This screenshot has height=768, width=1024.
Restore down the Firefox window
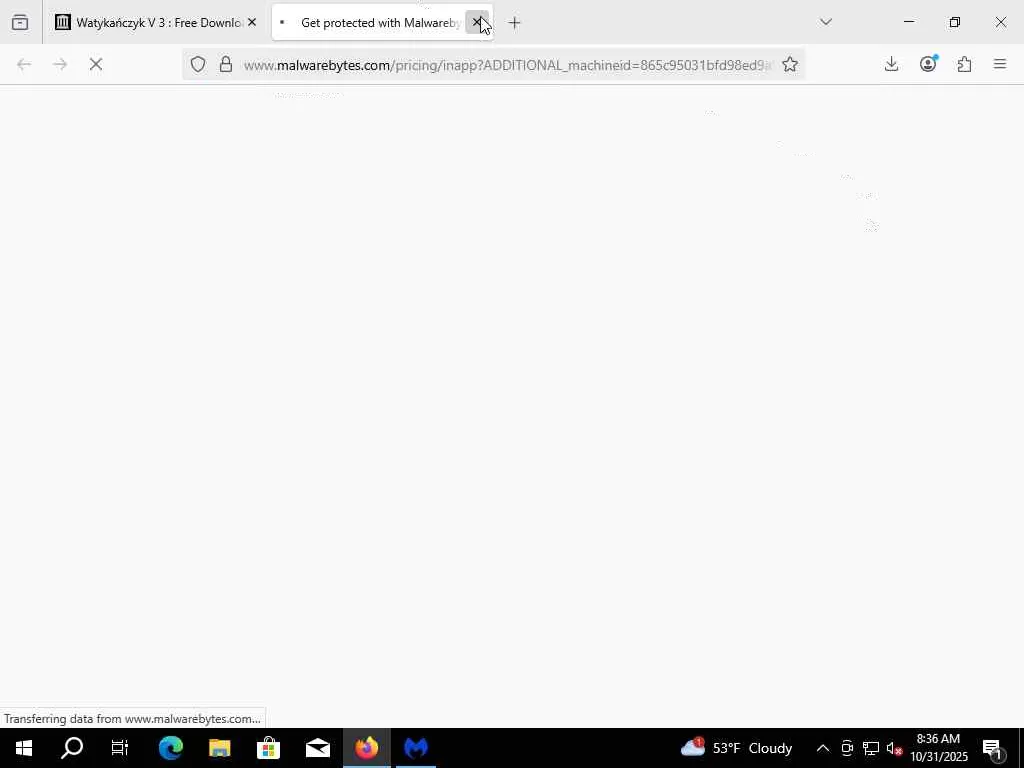click(x=955, y=22)
